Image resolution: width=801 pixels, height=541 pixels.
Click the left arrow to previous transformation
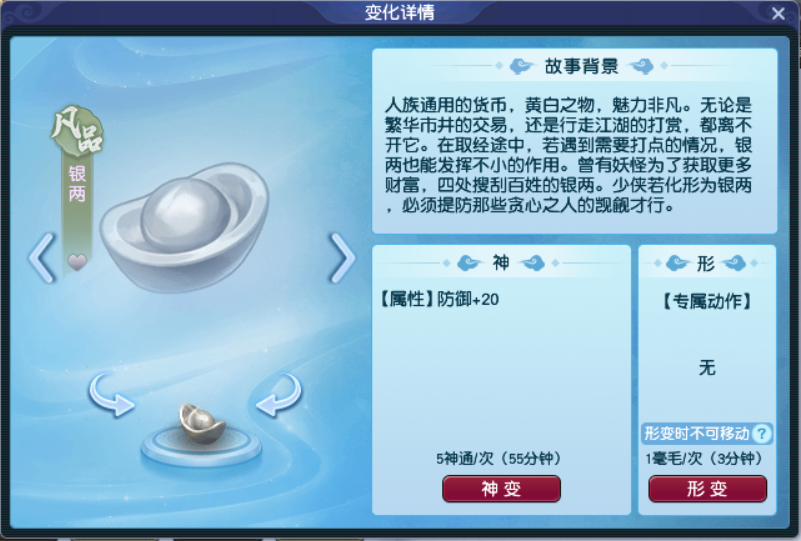[x=42, y=258]
